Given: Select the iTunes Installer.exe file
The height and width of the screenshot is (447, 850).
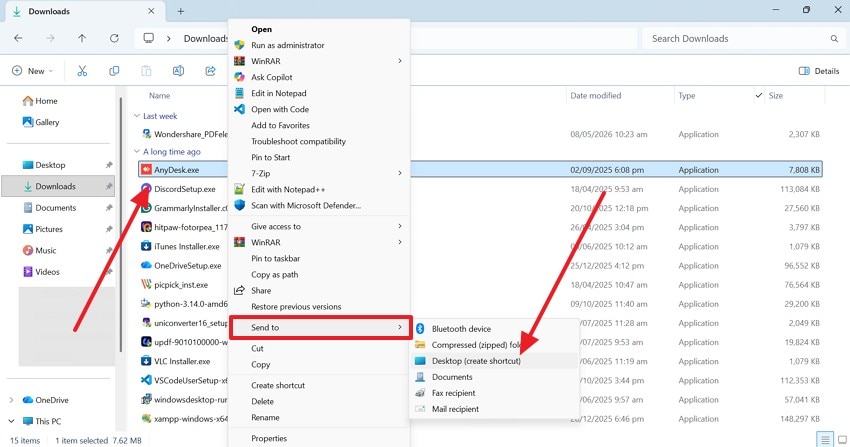Looking at the screenshot, I should click(186, 247).
